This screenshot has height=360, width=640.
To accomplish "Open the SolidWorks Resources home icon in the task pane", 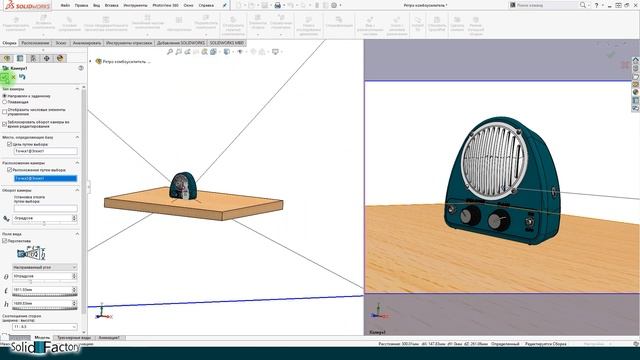I will tap(636, 60).
